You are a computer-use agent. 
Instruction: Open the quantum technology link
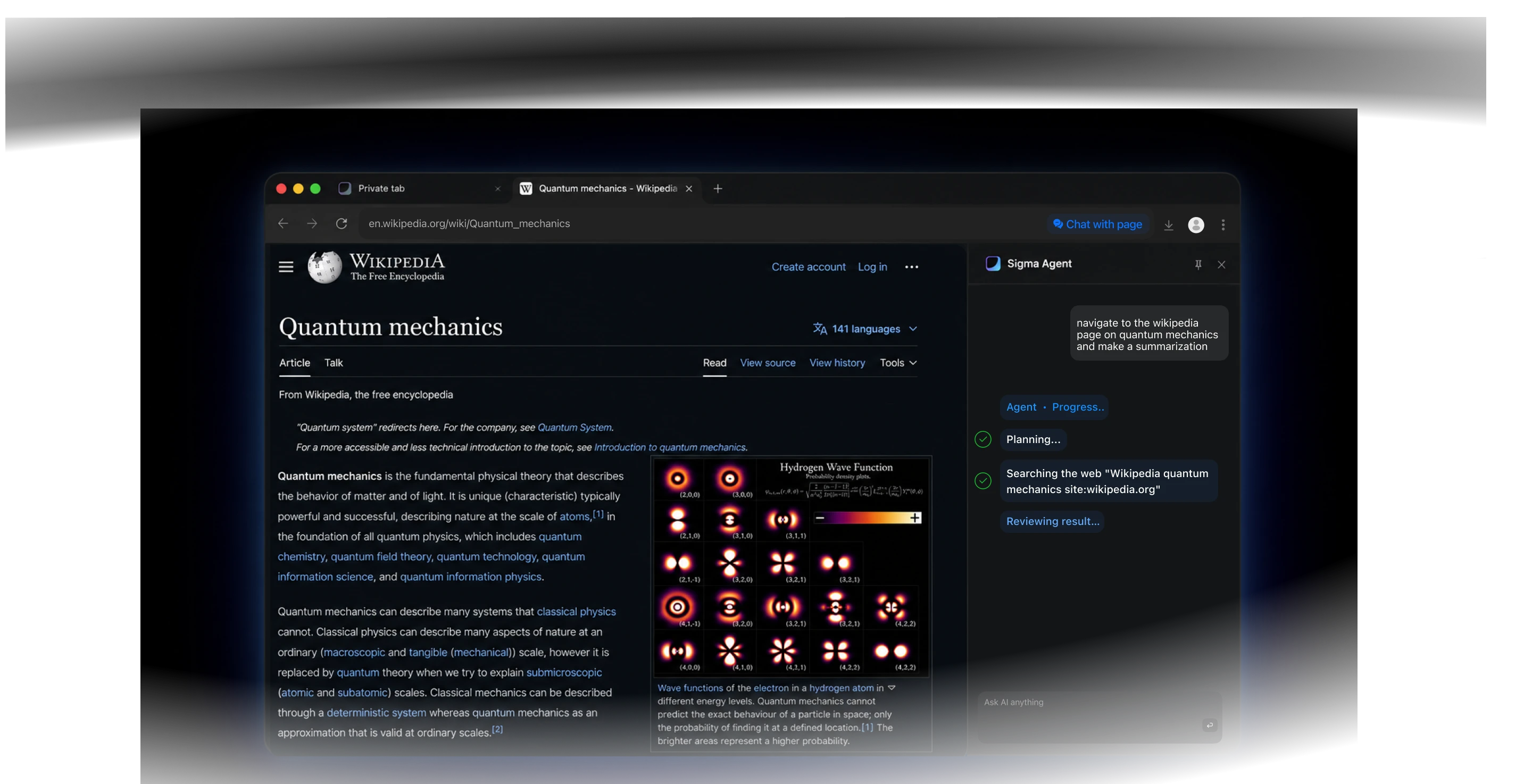pos(487,557)
